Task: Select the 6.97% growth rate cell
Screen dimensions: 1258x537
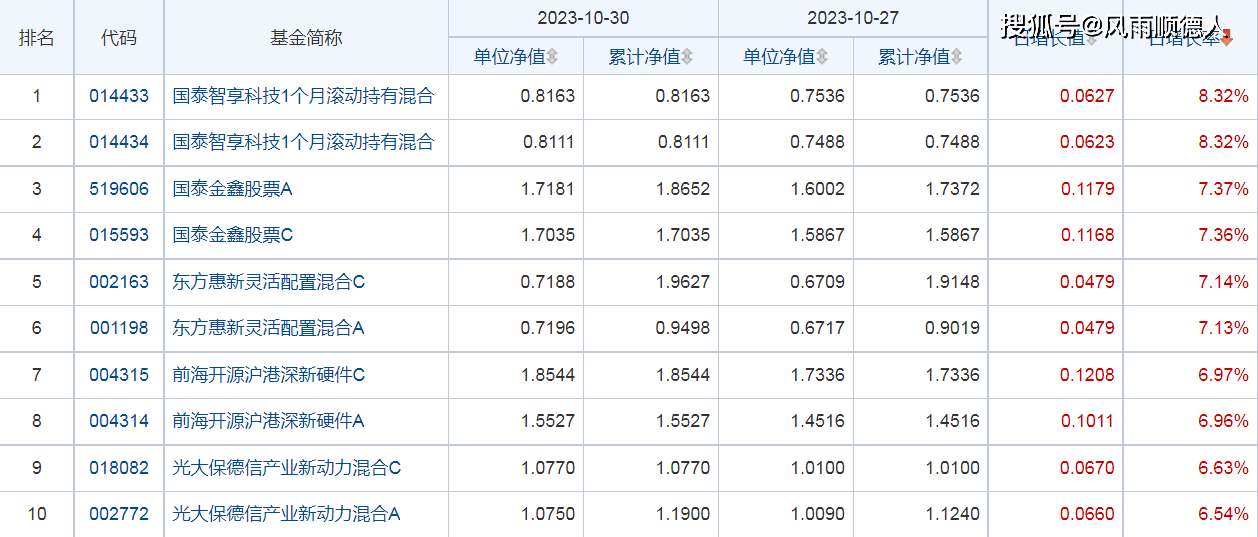Action: click(1223, 375)
